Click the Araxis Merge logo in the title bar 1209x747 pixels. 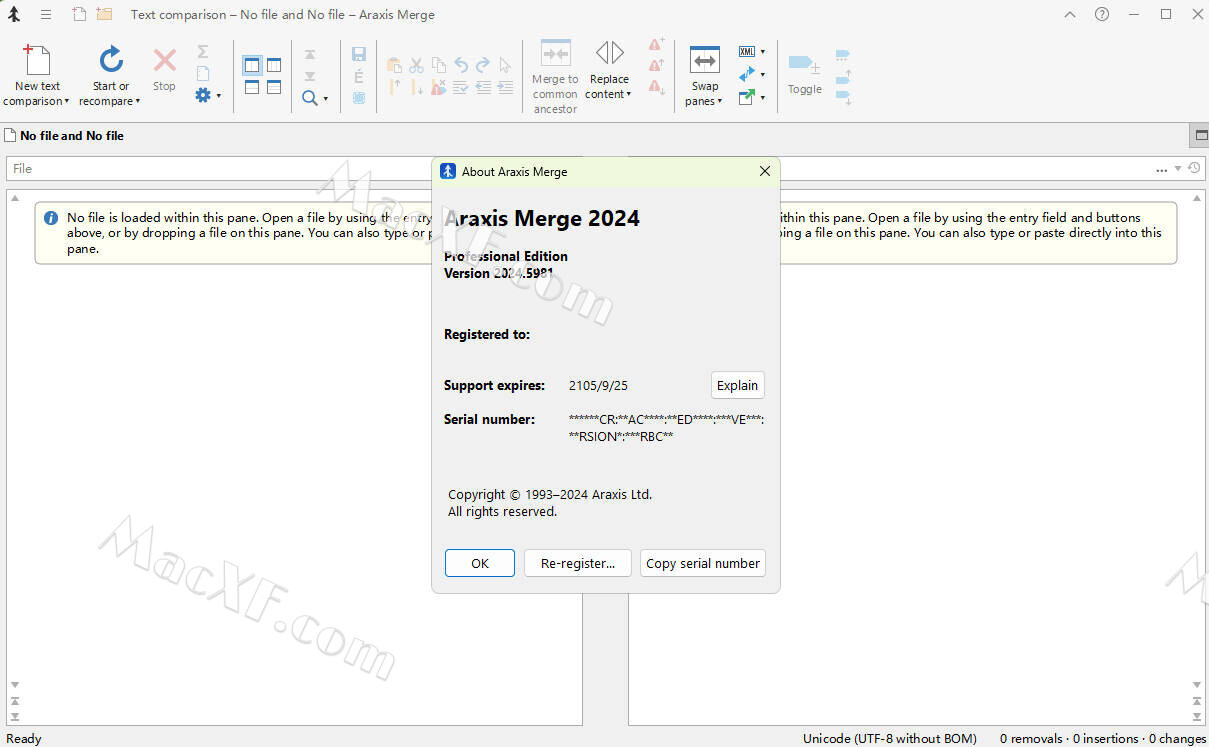(x=14, y=14)
